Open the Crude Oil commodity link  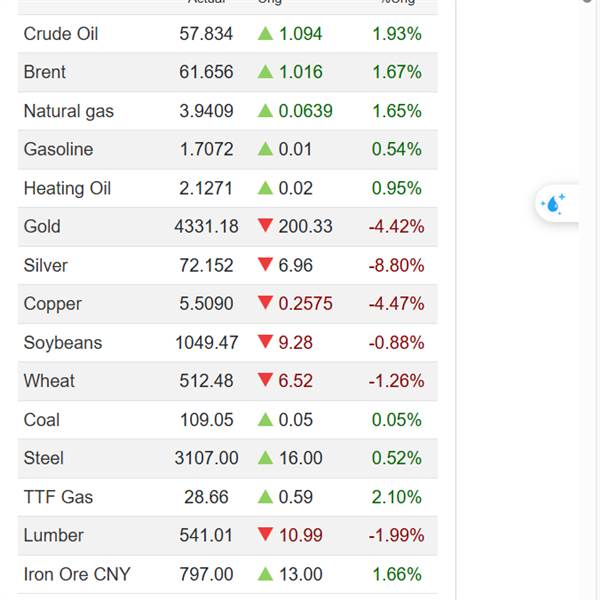click(x=61, y=34)
